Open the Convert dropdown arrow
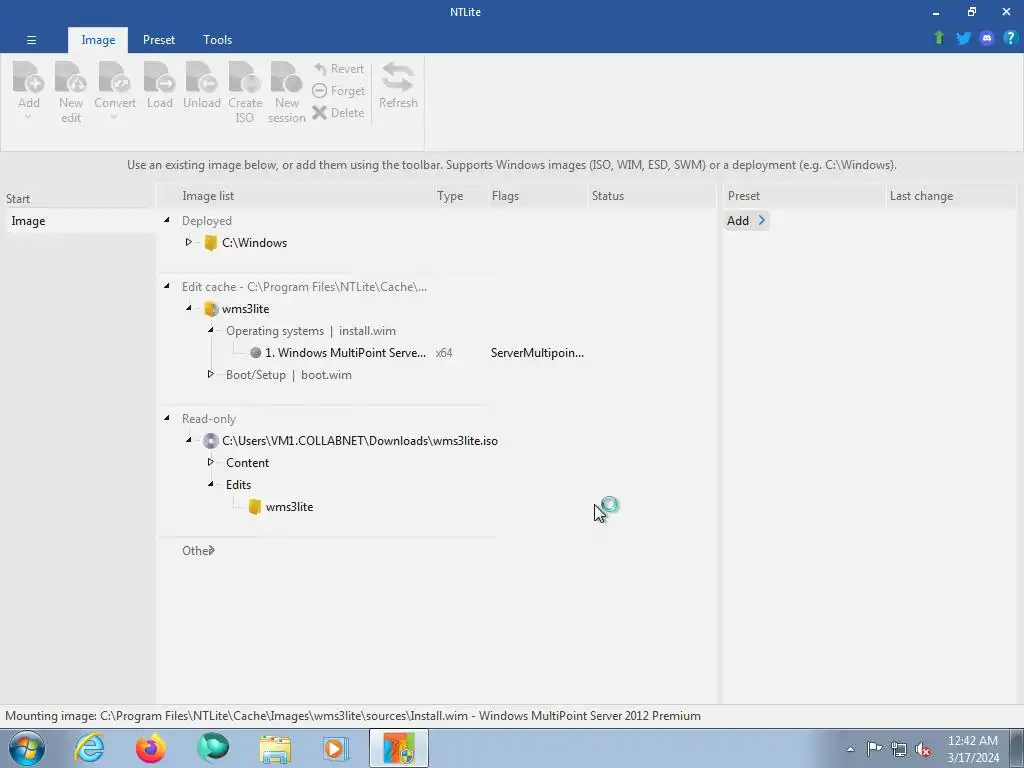The height and width of the screenshot is (768, 1024). (x=114, y=118)
